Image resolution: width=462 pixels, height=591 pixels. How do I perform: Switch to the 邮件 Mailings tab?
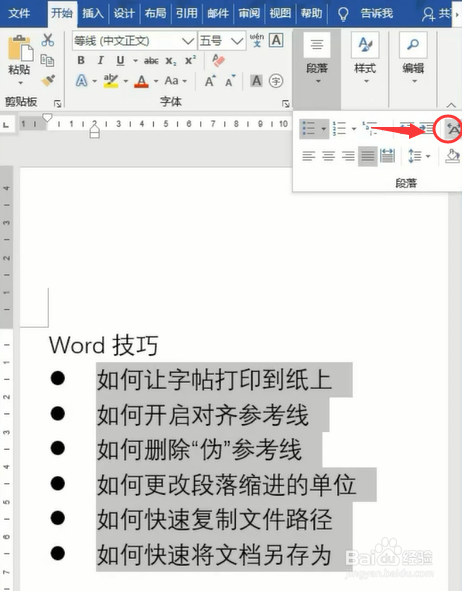(x=218, y=14)
